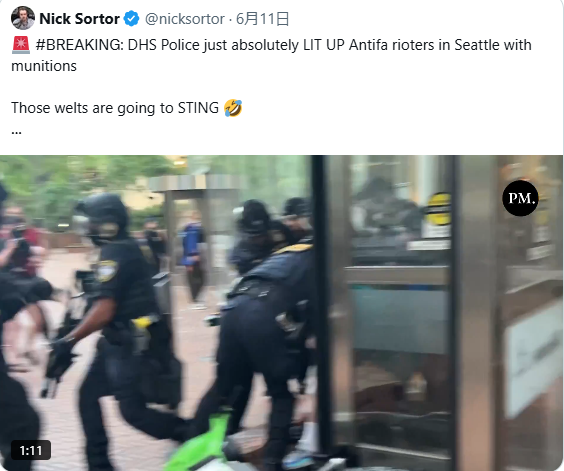The height and width of the screenshot is (471, 564).
Task: Click the yellow sticker on glass door
Action: (x=437, y=209)
